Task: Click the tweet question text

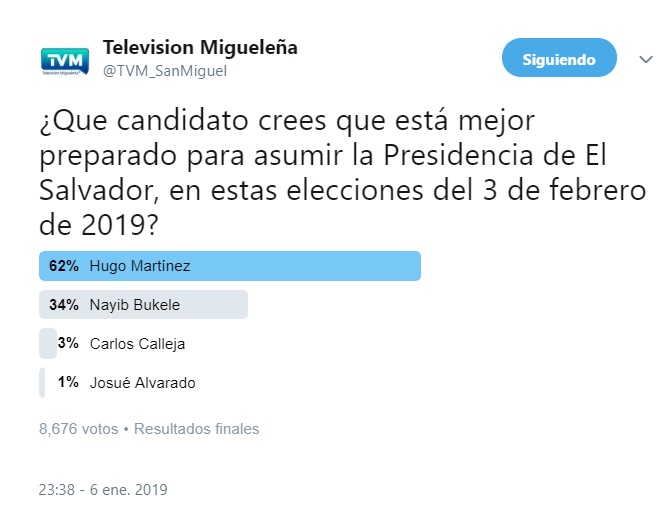Action: point(342,173)
